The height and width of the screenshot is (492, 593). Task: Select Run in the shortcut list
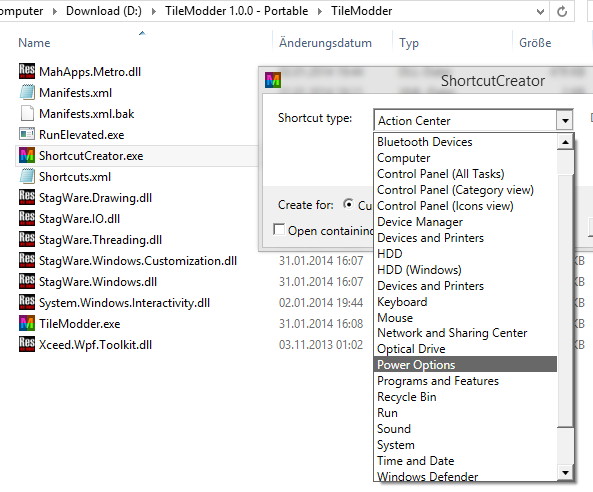(465, 413)
